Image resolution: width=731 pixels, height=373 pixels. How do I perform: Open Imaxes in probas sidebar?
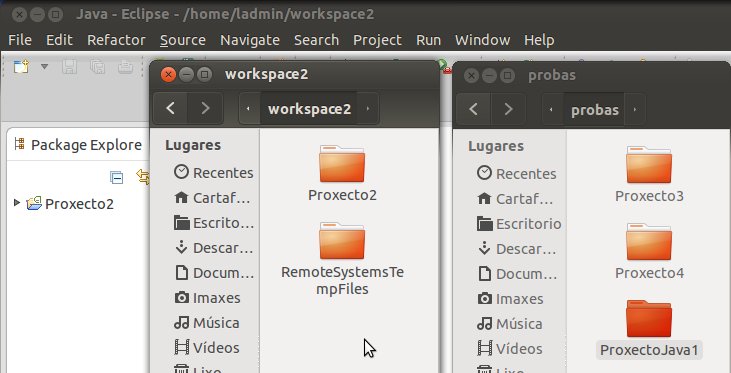pos(511,299)
